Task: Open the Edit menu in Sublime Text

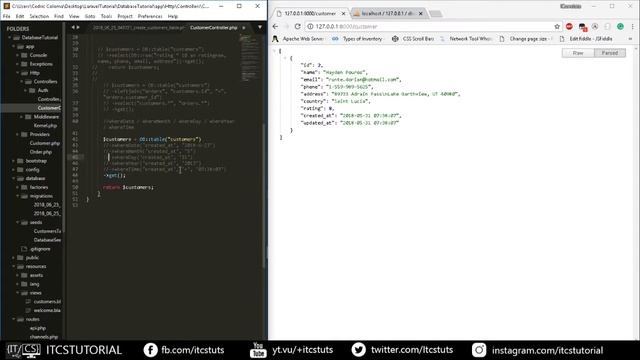Action: coord(20,16)
